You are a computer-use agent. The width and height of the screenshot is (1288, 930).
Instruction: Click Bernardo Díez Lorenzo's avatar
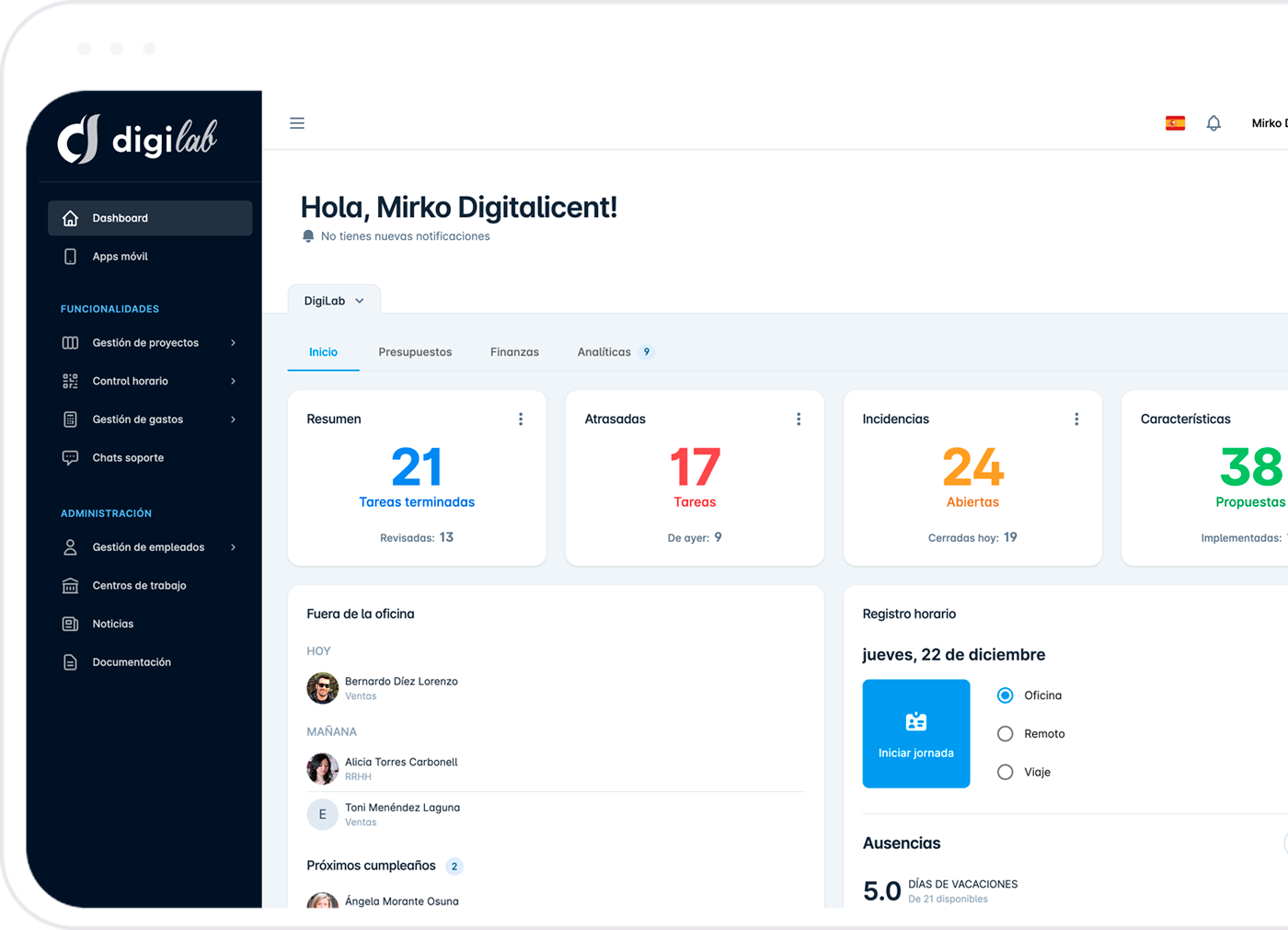pos(322,688)
